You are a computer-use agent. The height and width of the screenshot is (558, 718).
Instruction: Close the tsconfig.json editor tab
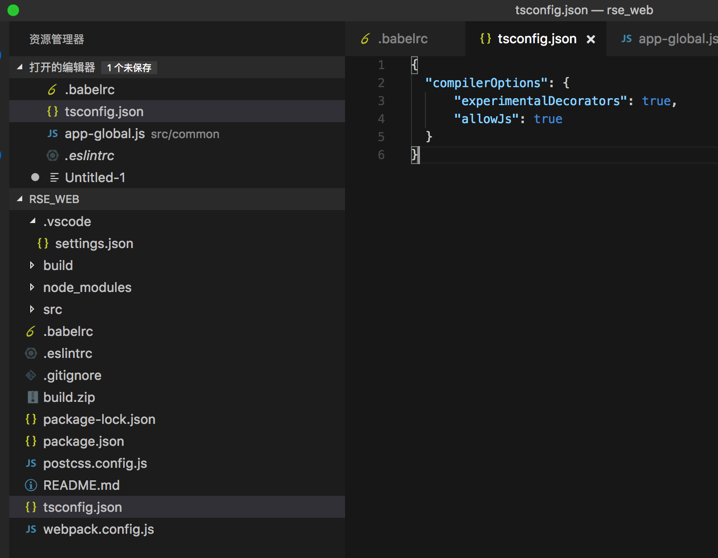coord(591,39)
